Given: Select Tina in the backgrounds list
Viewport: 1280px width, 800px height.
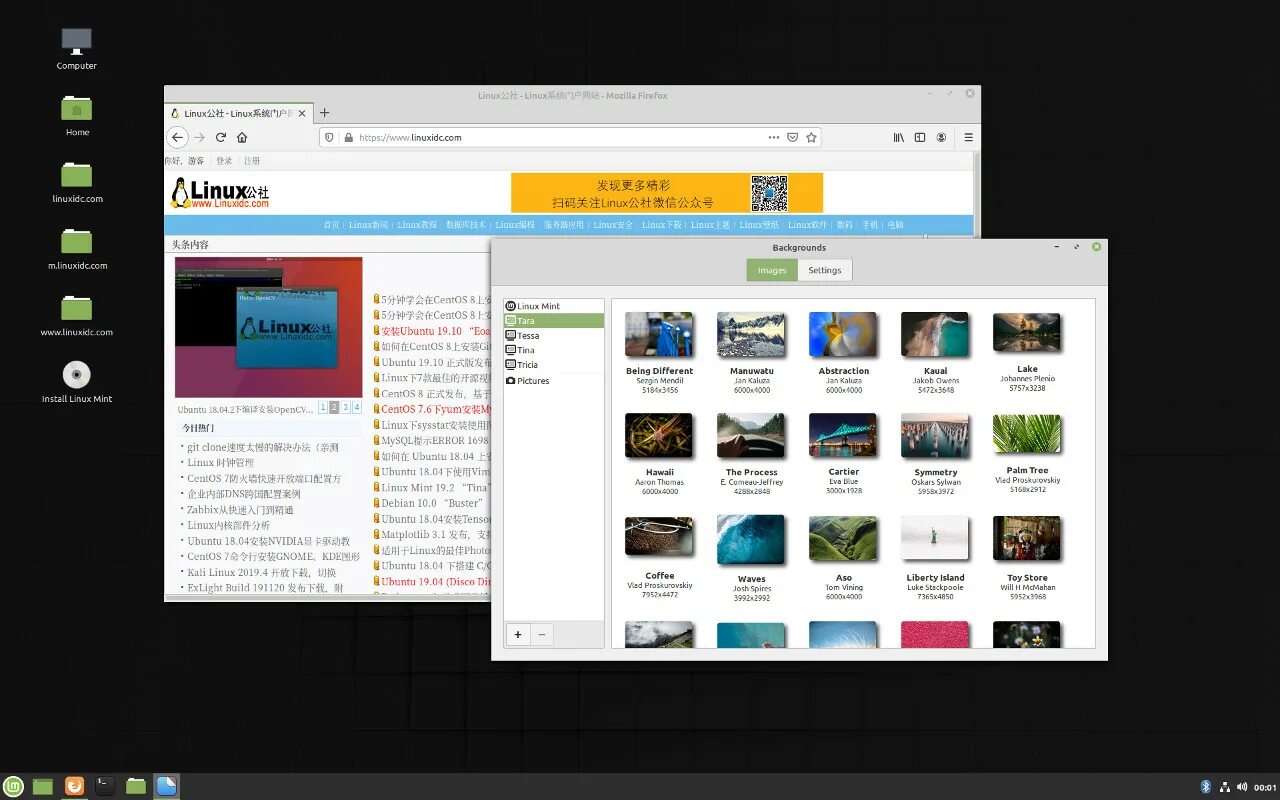Looking at the screenshot, I should click(554, 350).
